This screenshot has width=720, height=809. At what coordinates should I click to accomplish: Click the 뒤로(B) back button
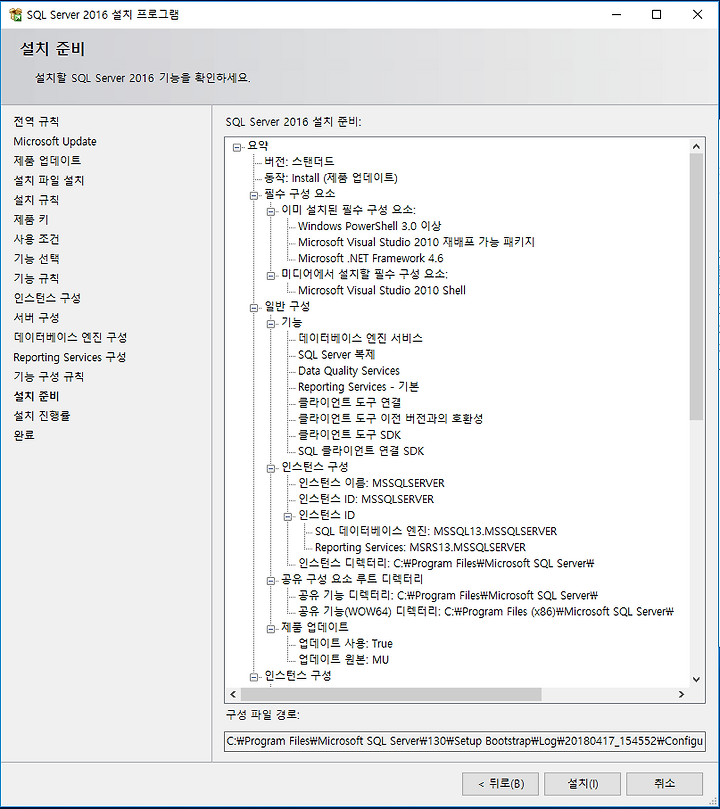pos(500,784)
